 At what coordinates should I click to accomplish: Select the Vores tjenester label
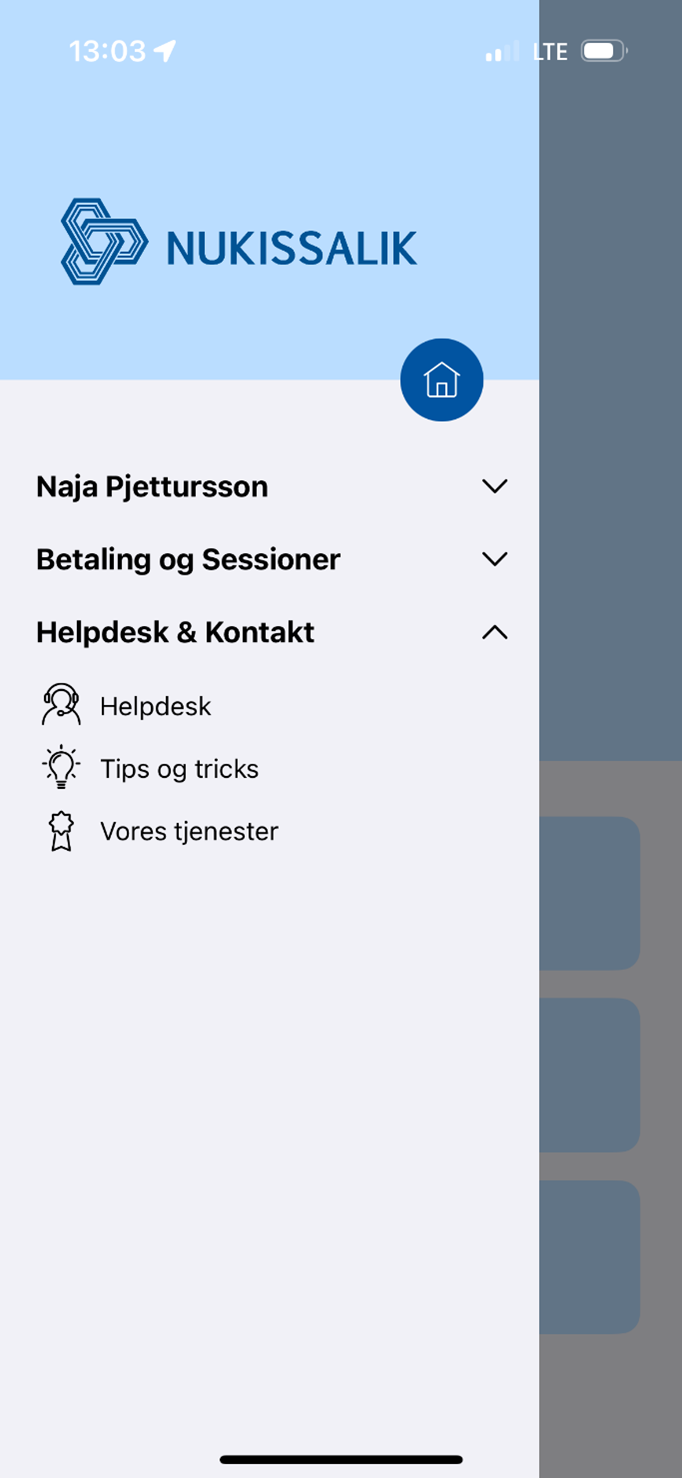[x=189, y=831]
